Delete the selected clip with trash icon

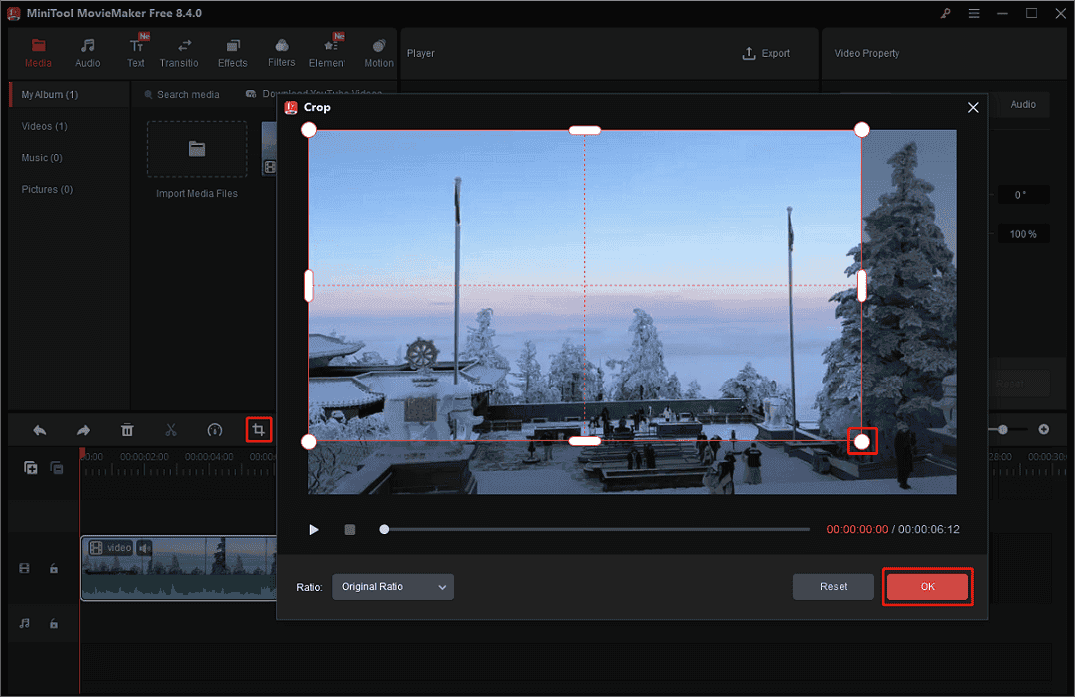click(x=127, y=429)
